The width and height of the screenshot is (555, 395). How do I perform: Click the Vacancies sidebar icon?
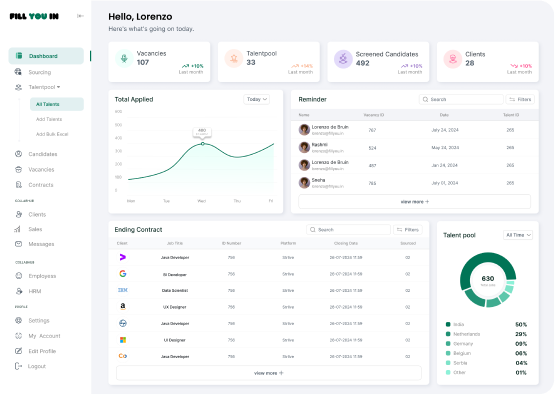click(x=18, y=170)
